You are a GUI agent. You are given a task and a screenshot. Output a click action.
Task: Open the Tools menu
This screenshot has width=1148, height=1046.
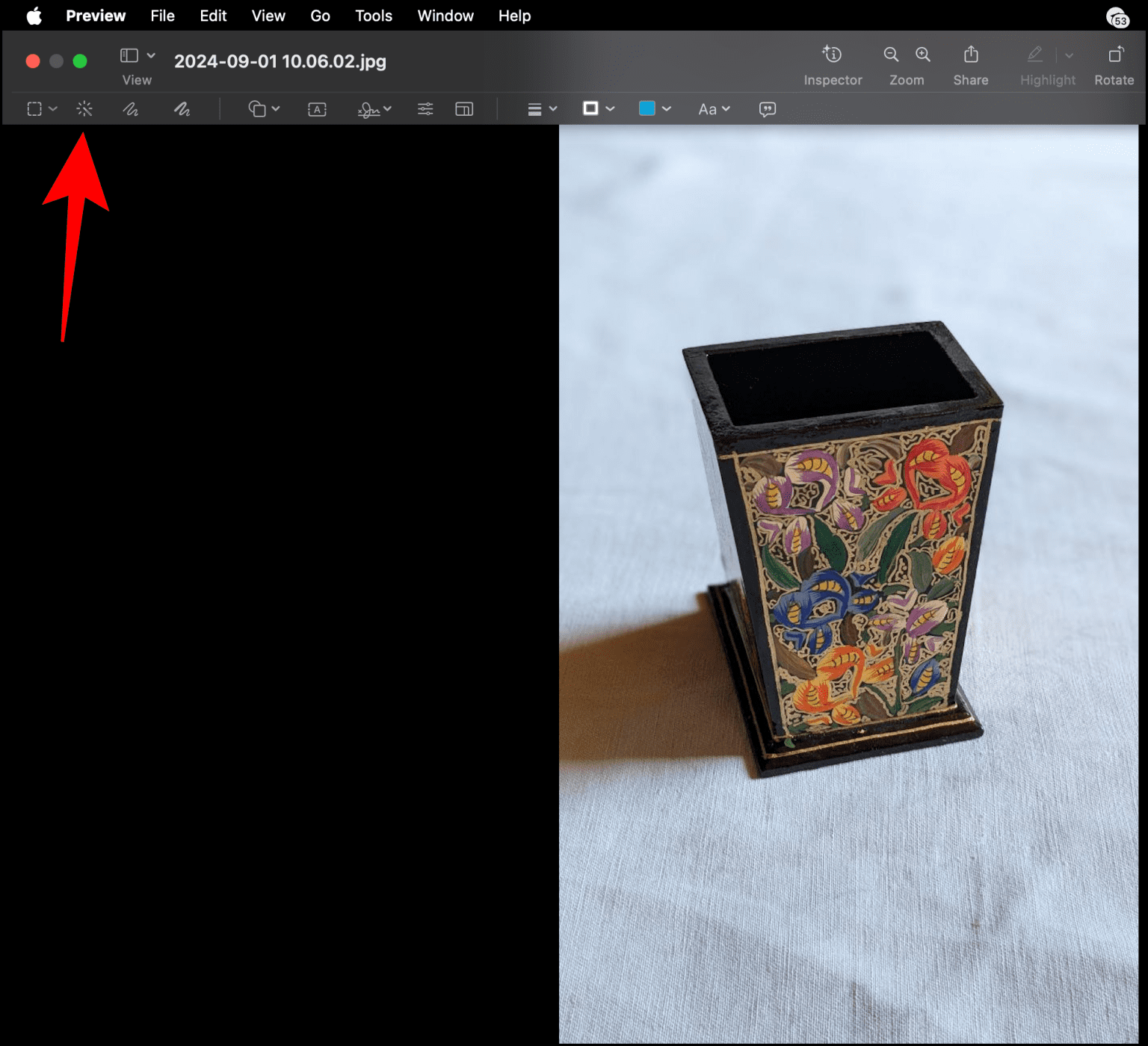[373, 15]
